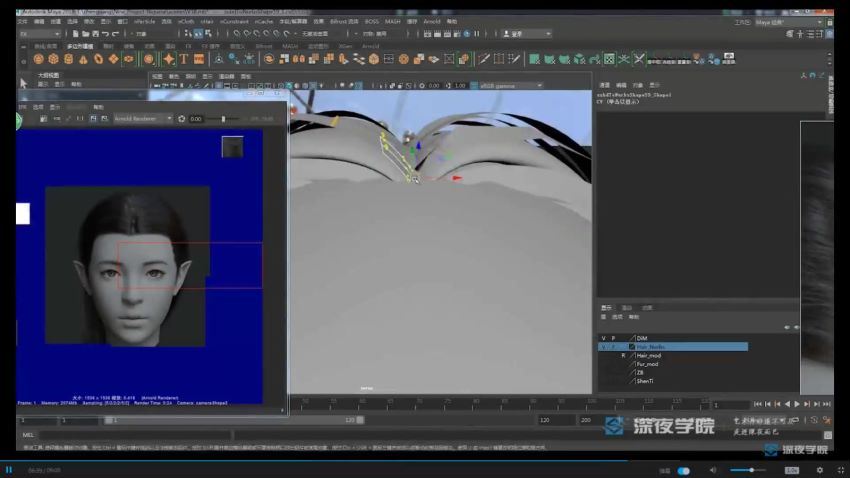850x478 pixels.
Task: Select the polygon sphere shelf icon
Action: [38, 59]
